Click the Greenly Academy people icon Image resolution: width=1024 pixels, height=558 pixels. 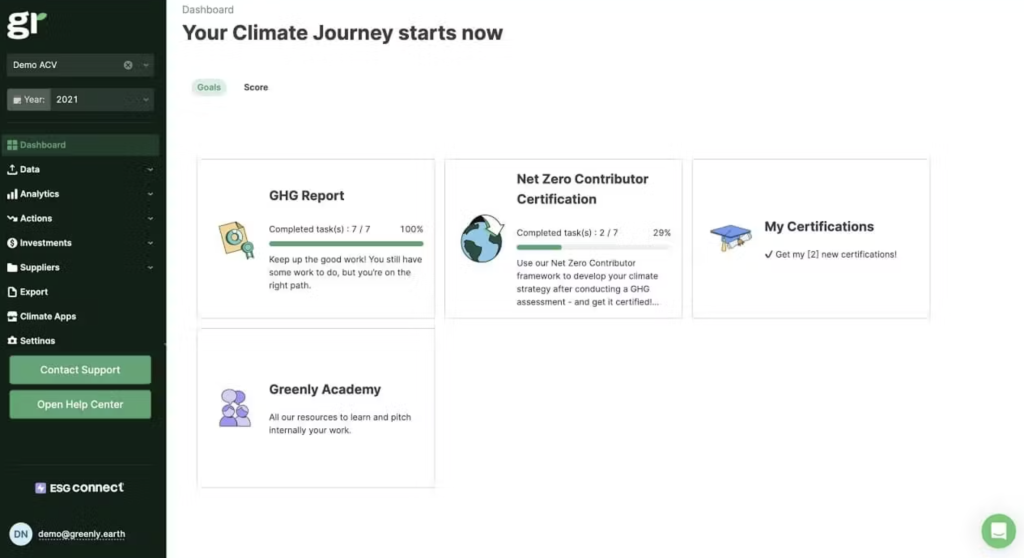235,407
